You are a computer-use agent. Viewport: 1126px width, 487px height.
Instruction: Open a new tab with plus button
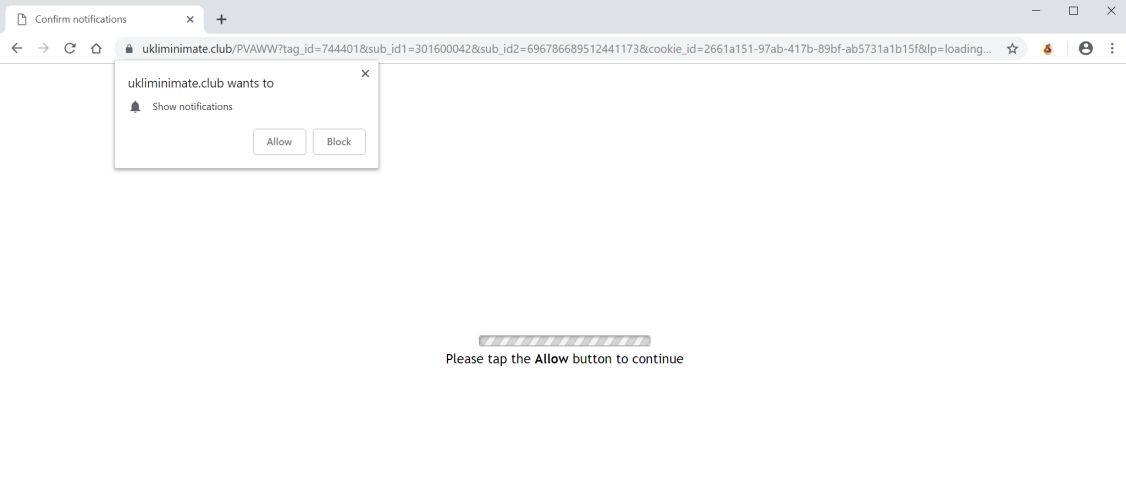pos(221,19)
